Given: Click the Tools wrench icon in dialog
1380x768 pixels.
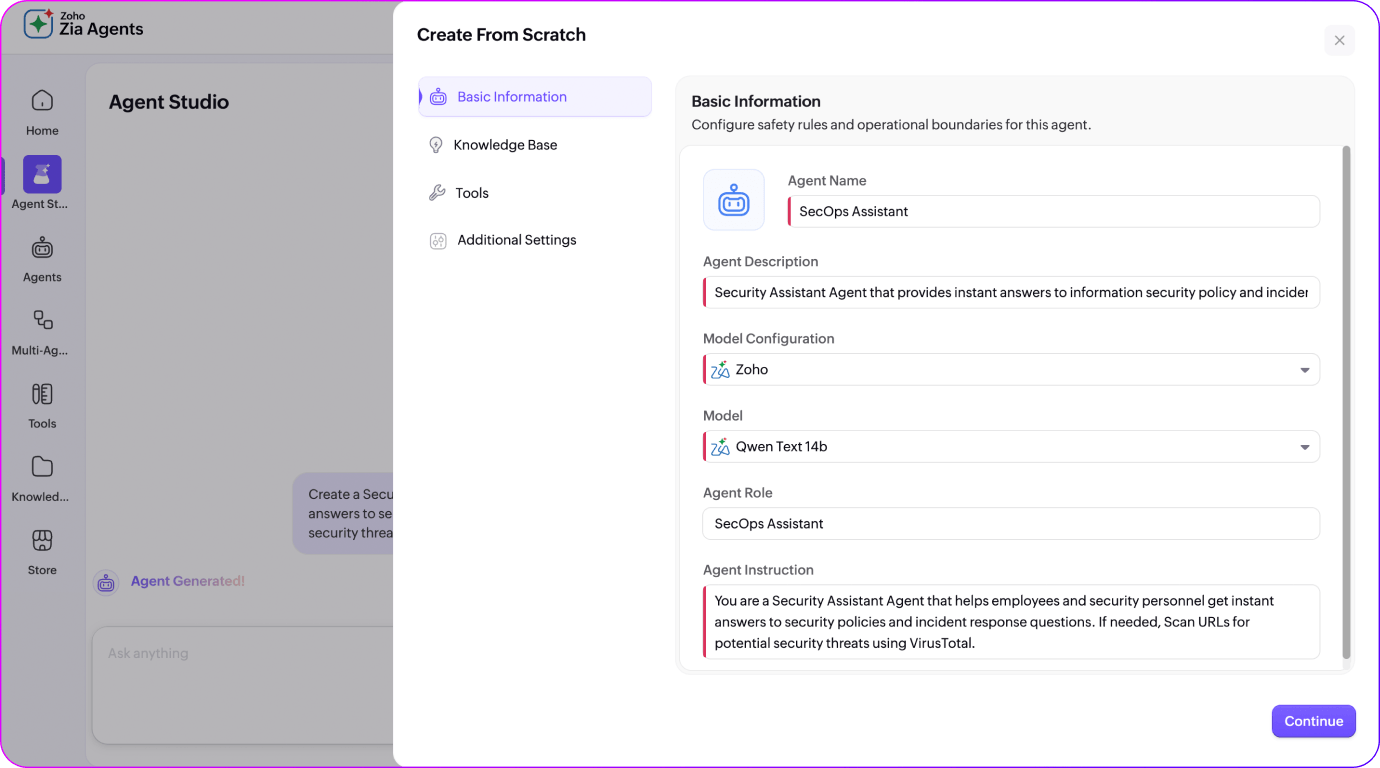Looking at the screenshot, I should tap(437, 193).
